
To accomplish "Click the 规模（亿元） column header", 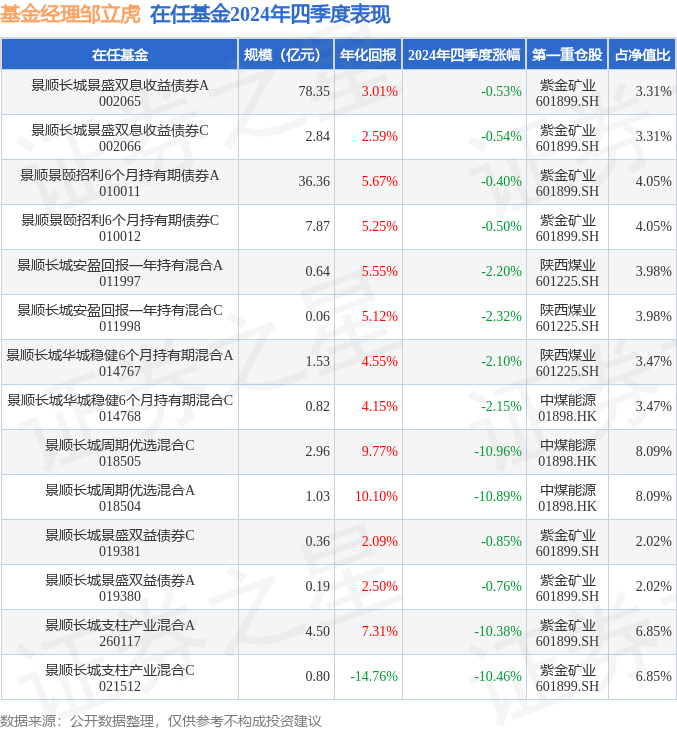I will (x=286, y=54).
